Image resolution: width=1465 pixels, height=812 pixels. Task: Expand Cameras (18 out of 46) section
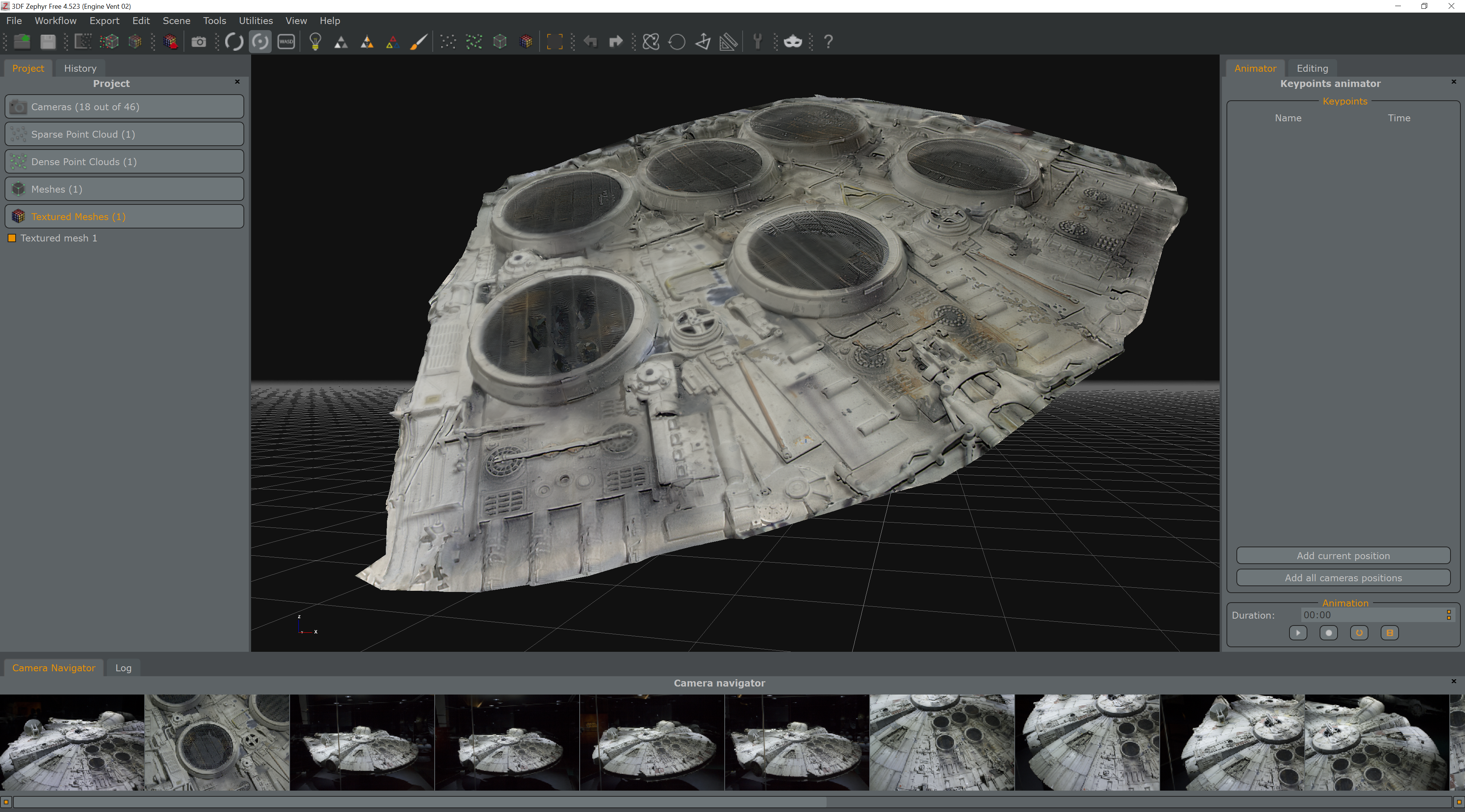click(124, 107)
